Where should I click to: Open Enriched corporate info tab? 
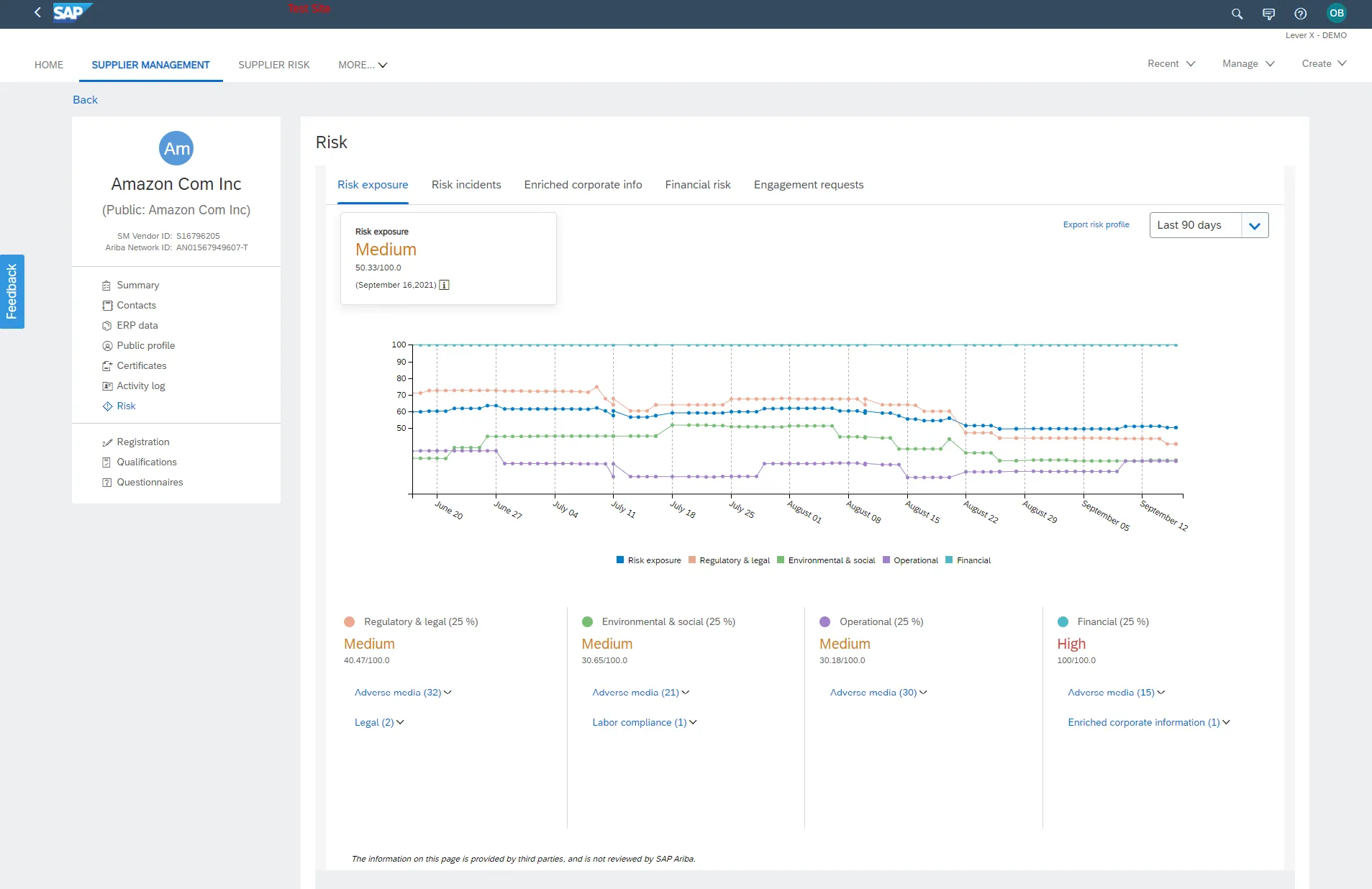(583, 185)
